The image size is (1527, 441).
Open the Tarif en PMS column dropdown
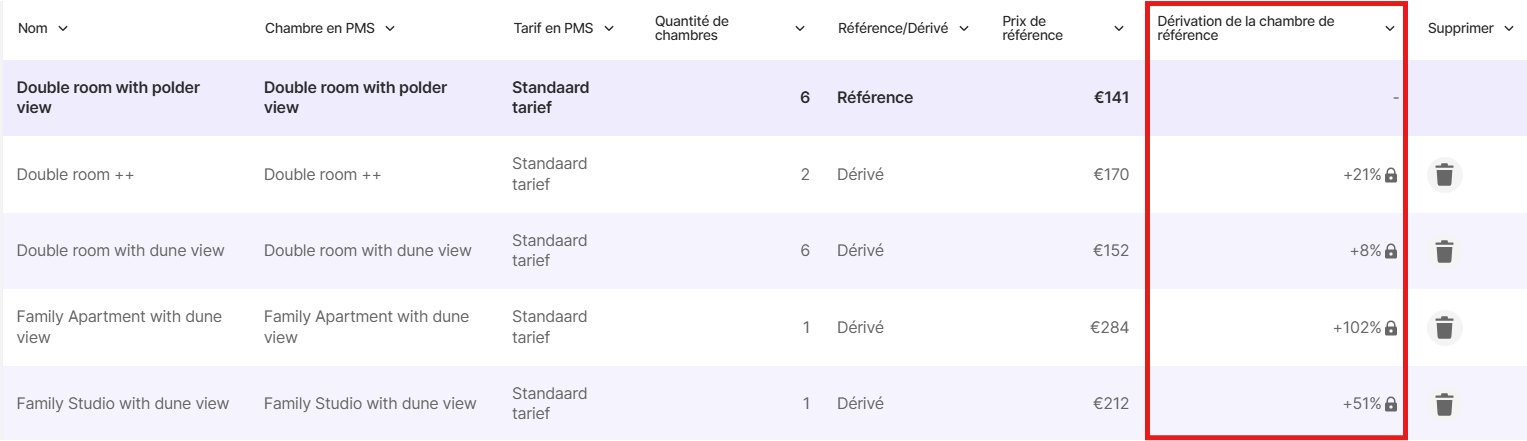click(609, 29)
